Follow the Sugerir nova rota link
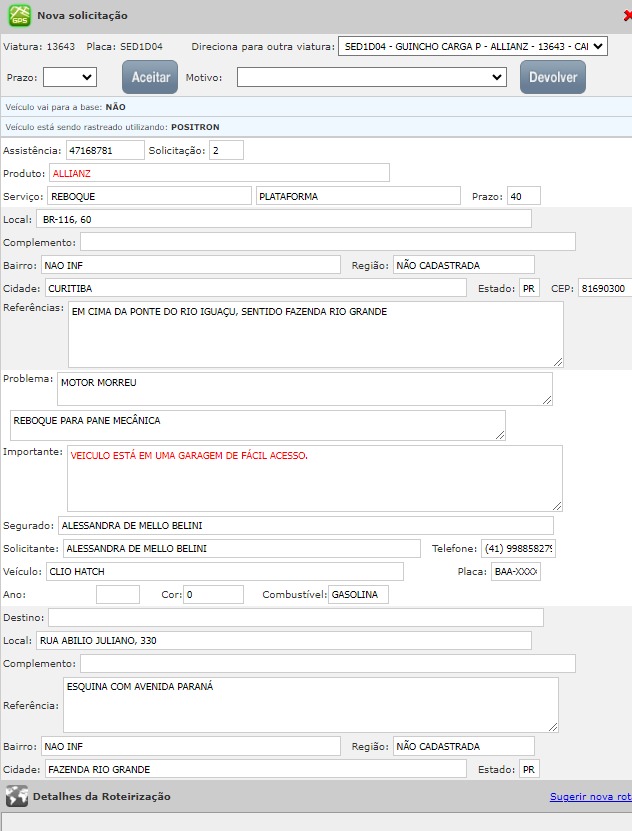 [x=590, y=797]
